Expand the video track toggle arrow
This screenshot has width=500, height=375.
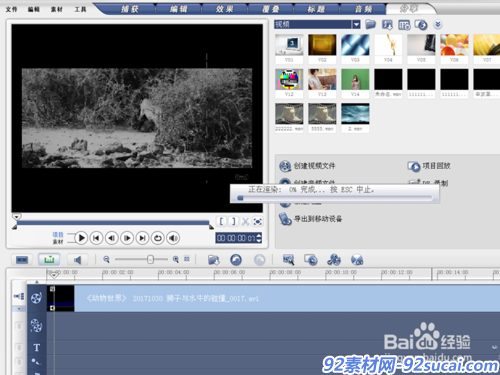(x=19, y=309)
